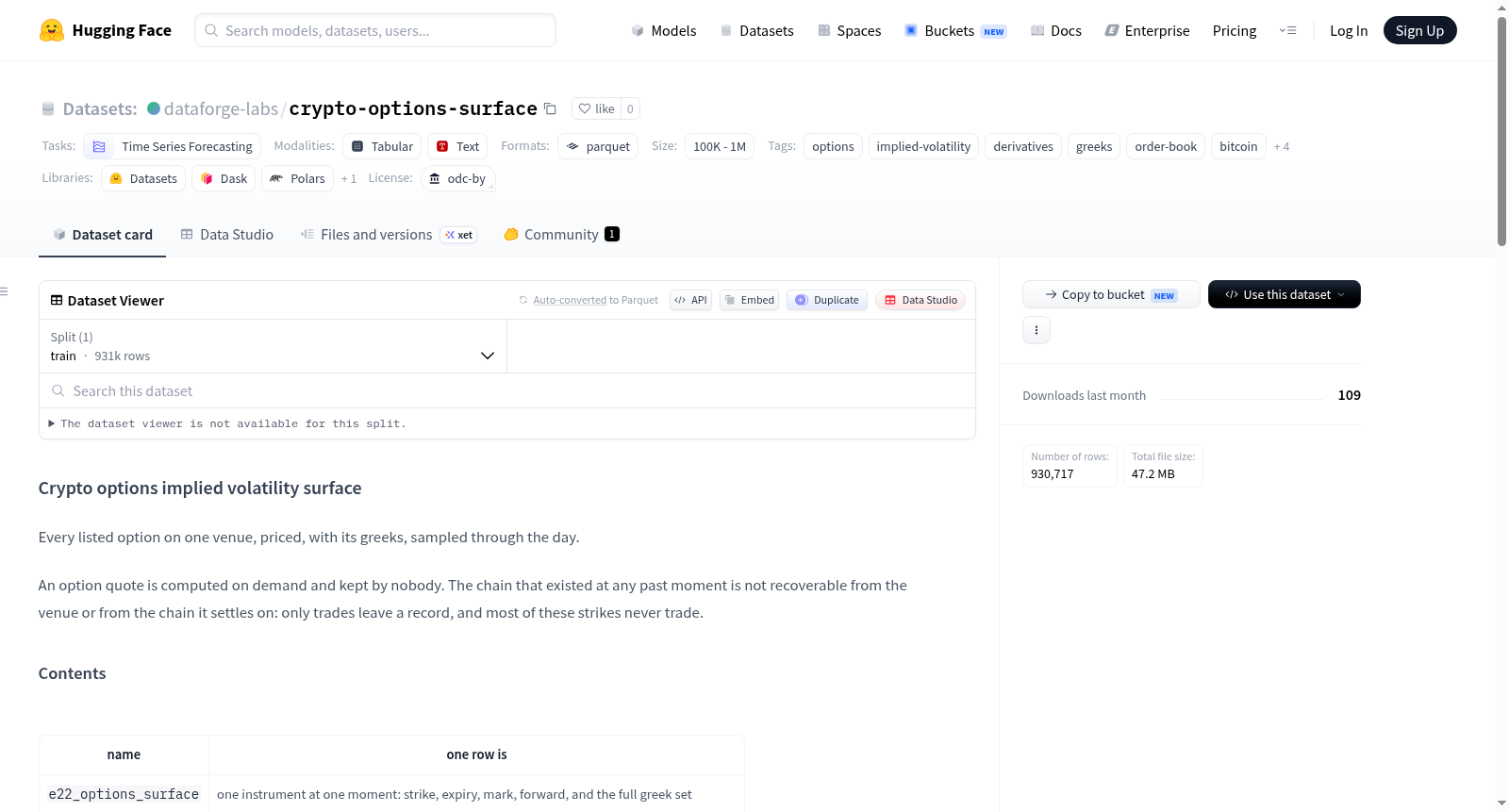Click the Embed button
This screenshot has height=812, width=1509.
(749, 300)
